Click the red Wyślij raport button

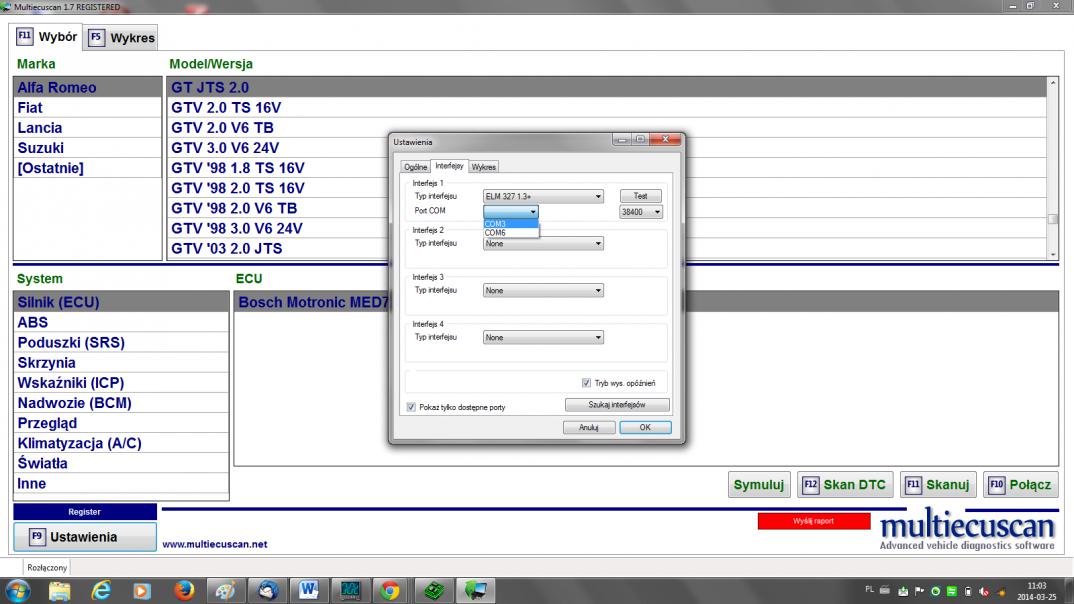coord(814,521)
